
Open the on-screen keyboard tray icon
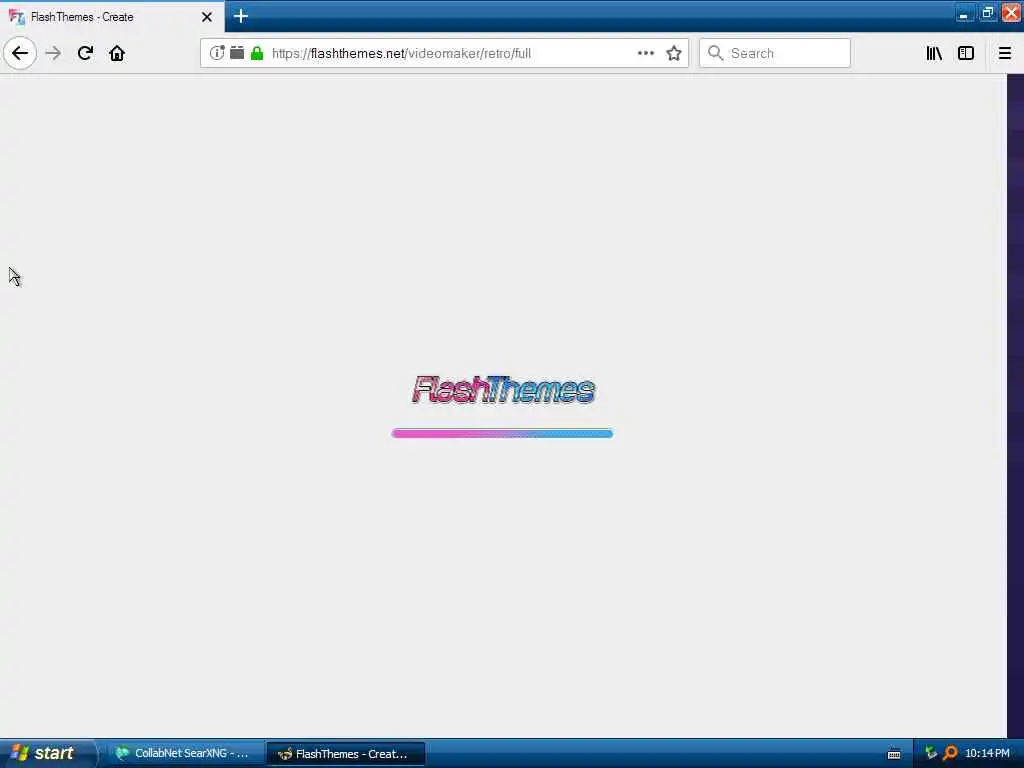(x=894, y=754)
